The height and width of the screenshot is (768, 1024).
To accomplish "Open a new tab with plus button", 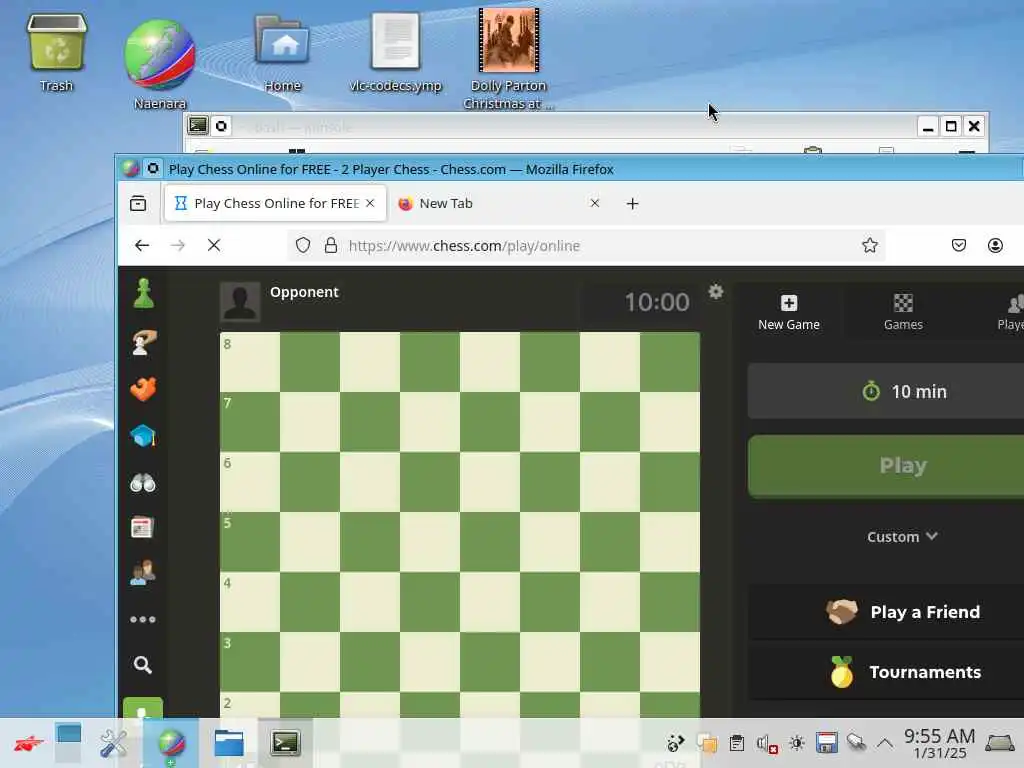I will [x=632, y=203].
